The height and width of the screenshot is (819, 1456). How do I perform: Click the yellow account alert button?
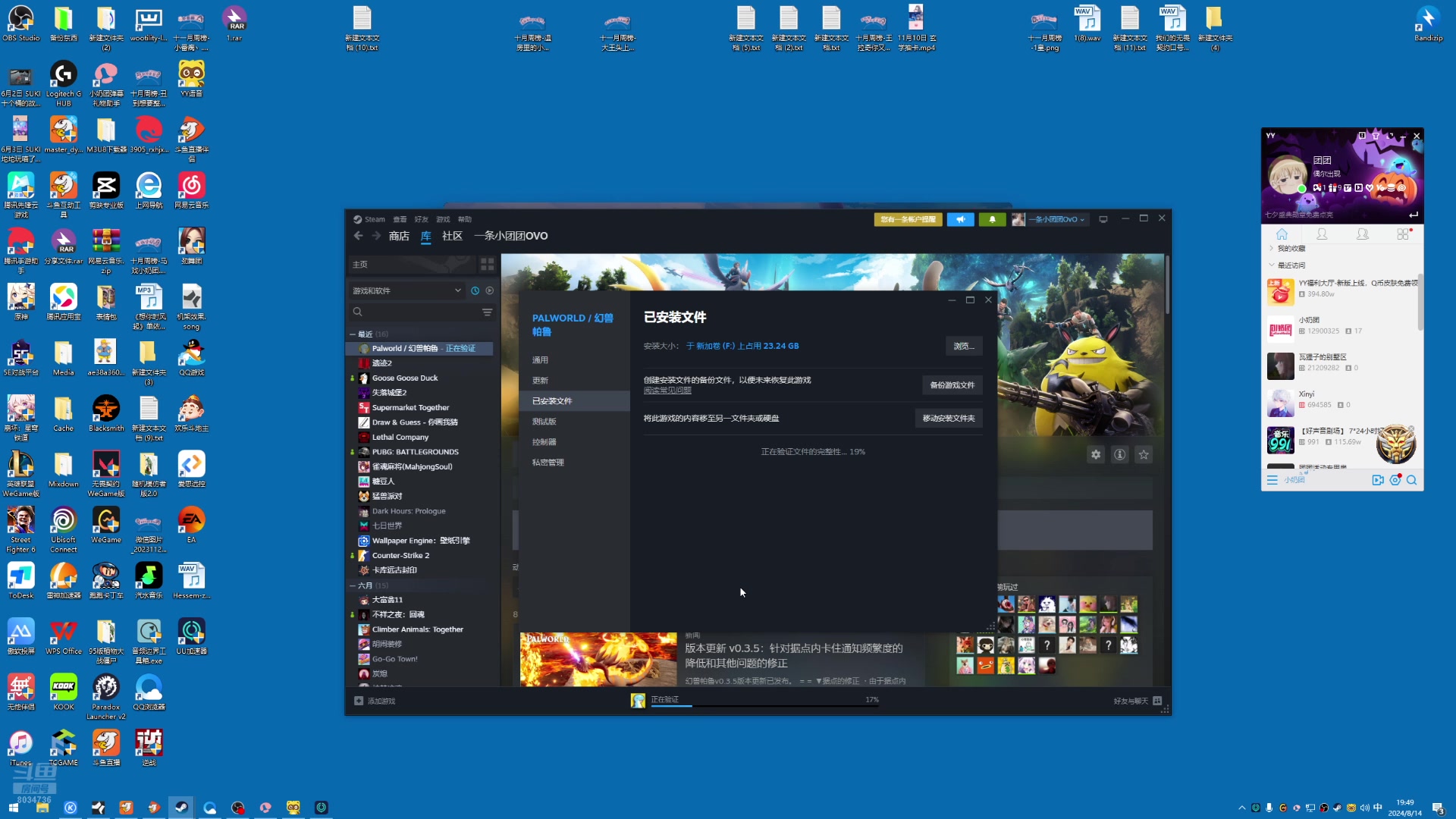(908, 219)
